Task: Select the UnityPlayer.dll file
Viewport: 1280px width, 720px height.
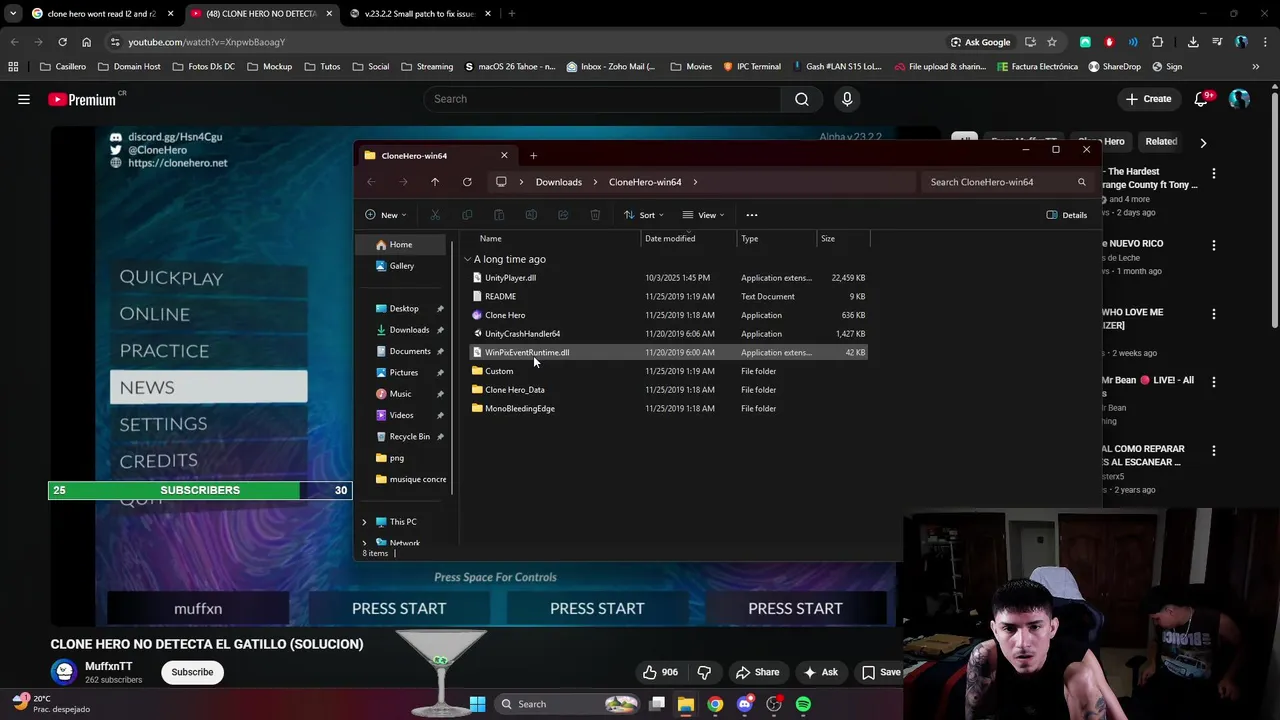Action: [x=510, y=278]
